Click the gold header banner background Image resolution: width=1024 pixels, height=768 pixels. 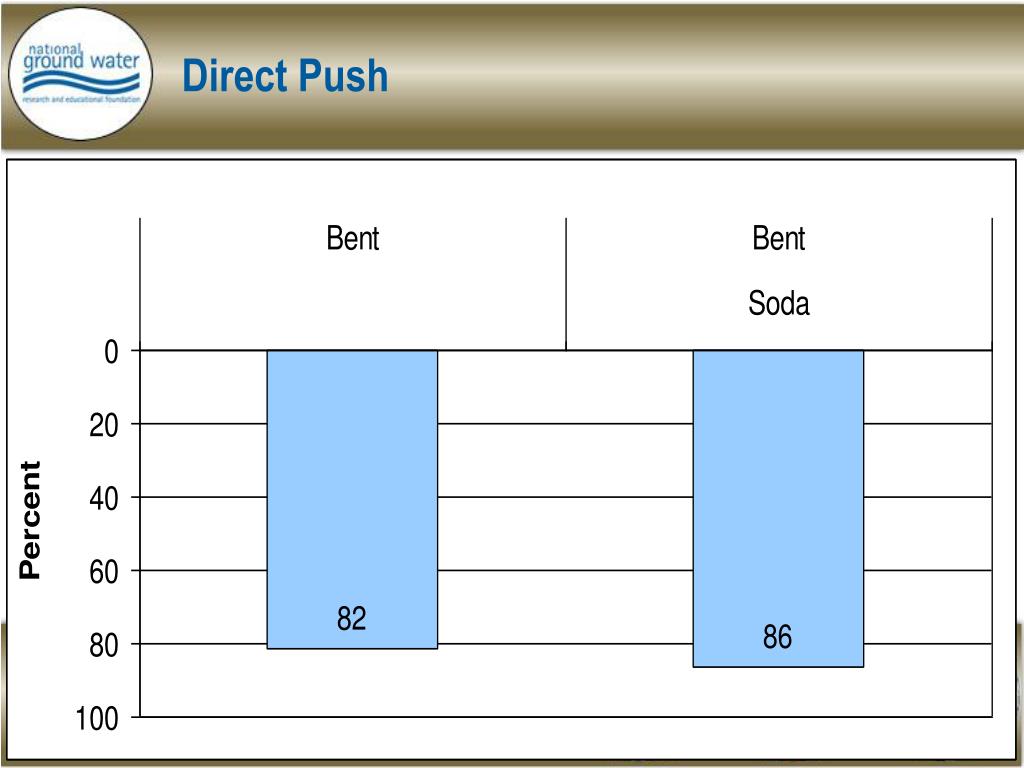653,75
